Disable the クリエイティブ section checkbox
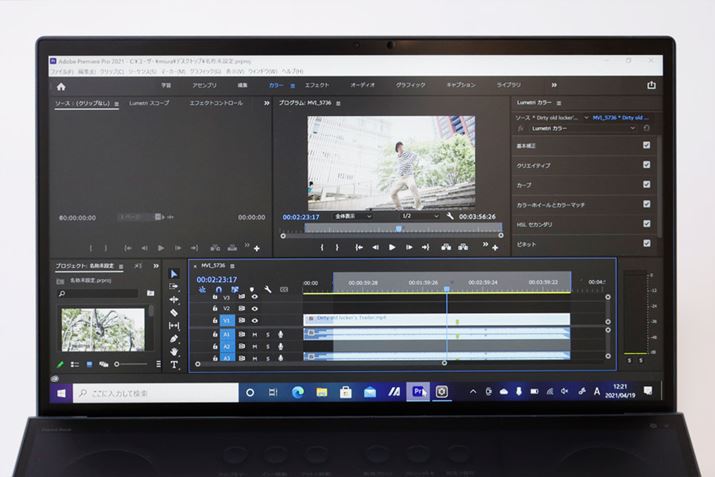Screen dimensions: 715x477 point(647,165)
